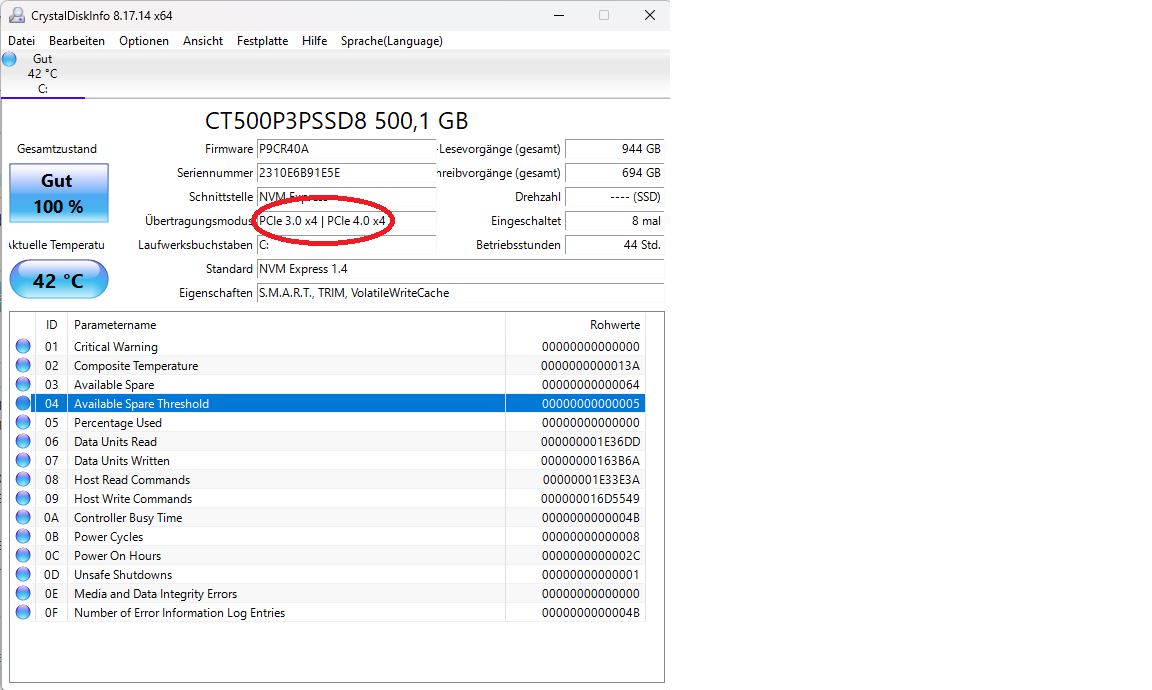Minimize the CrystalDiskInfo window
This screenshot has width=1152, height=690.
click(x=559, y=15)
